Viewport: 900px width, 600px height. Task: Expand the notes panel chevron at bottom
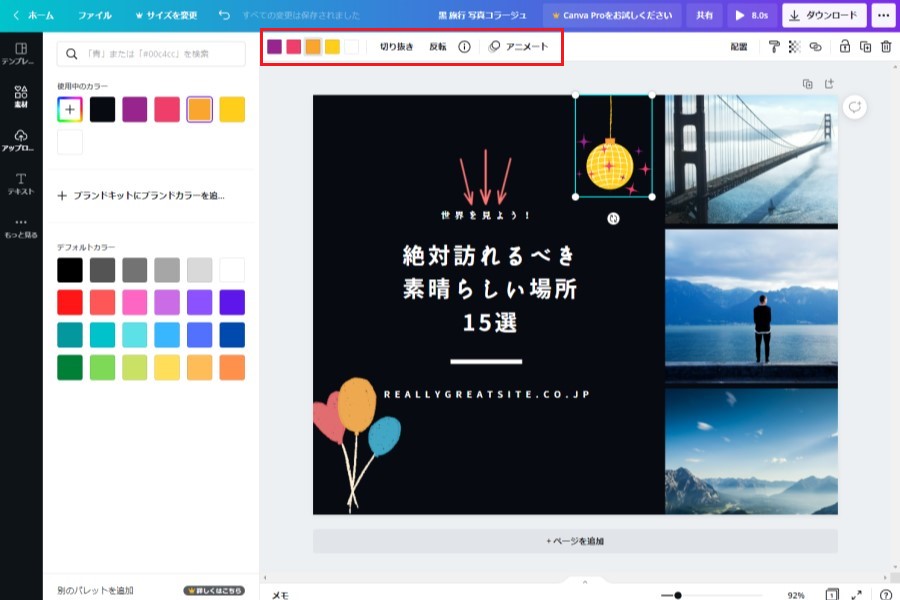tap(585, 581)
